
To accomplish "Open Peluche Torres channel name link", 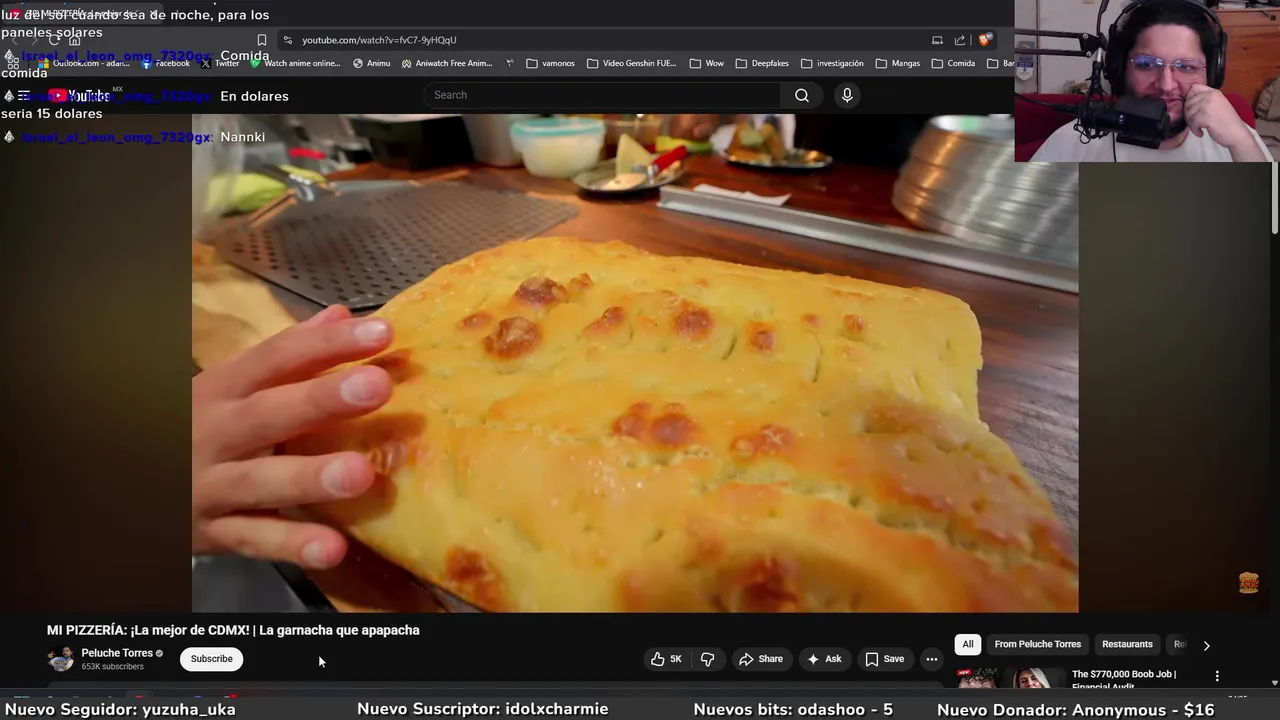I will [117, 653].
